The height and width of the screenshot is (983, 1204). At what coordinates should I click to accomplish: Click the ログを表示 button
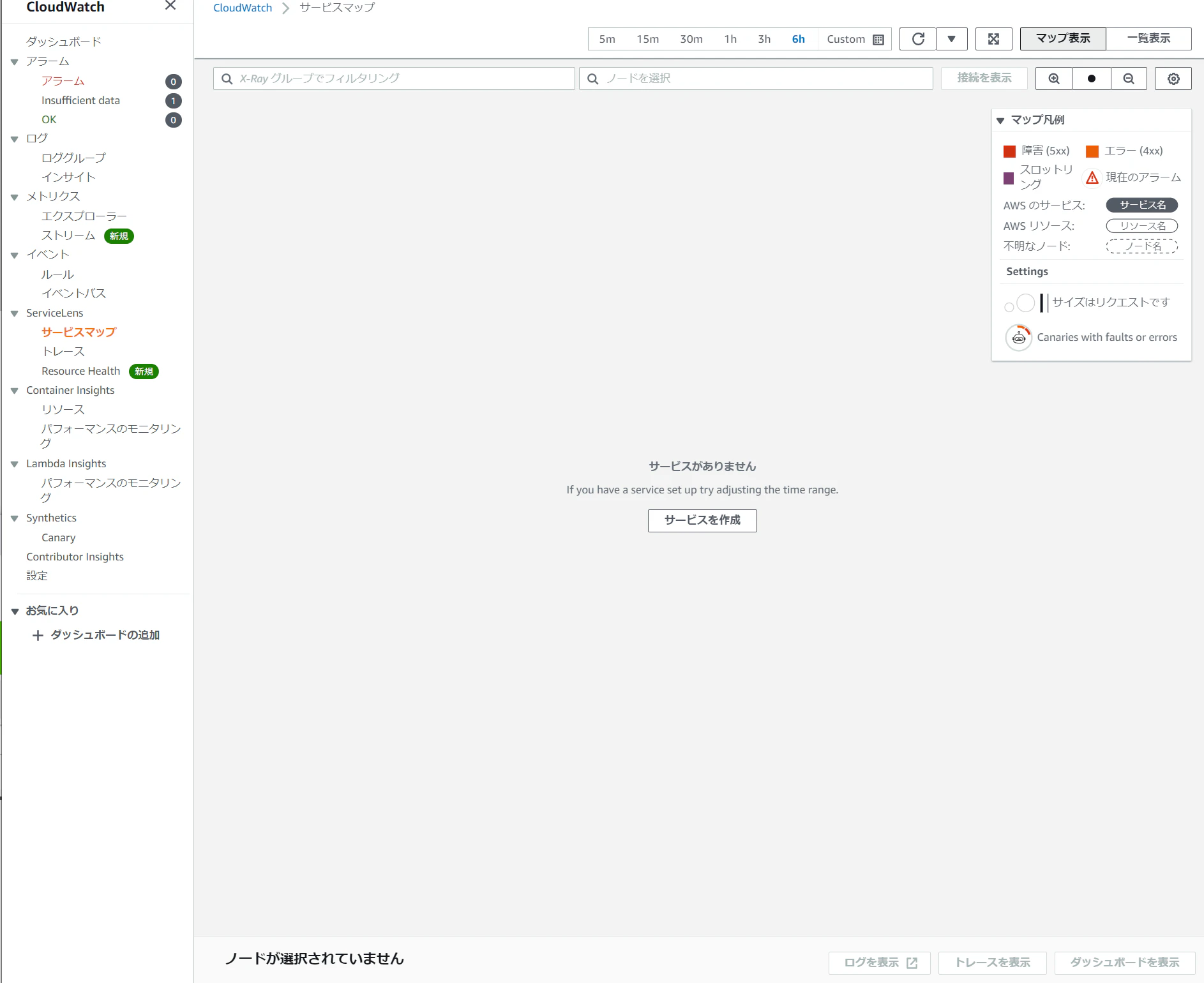[x=879, y=963]
